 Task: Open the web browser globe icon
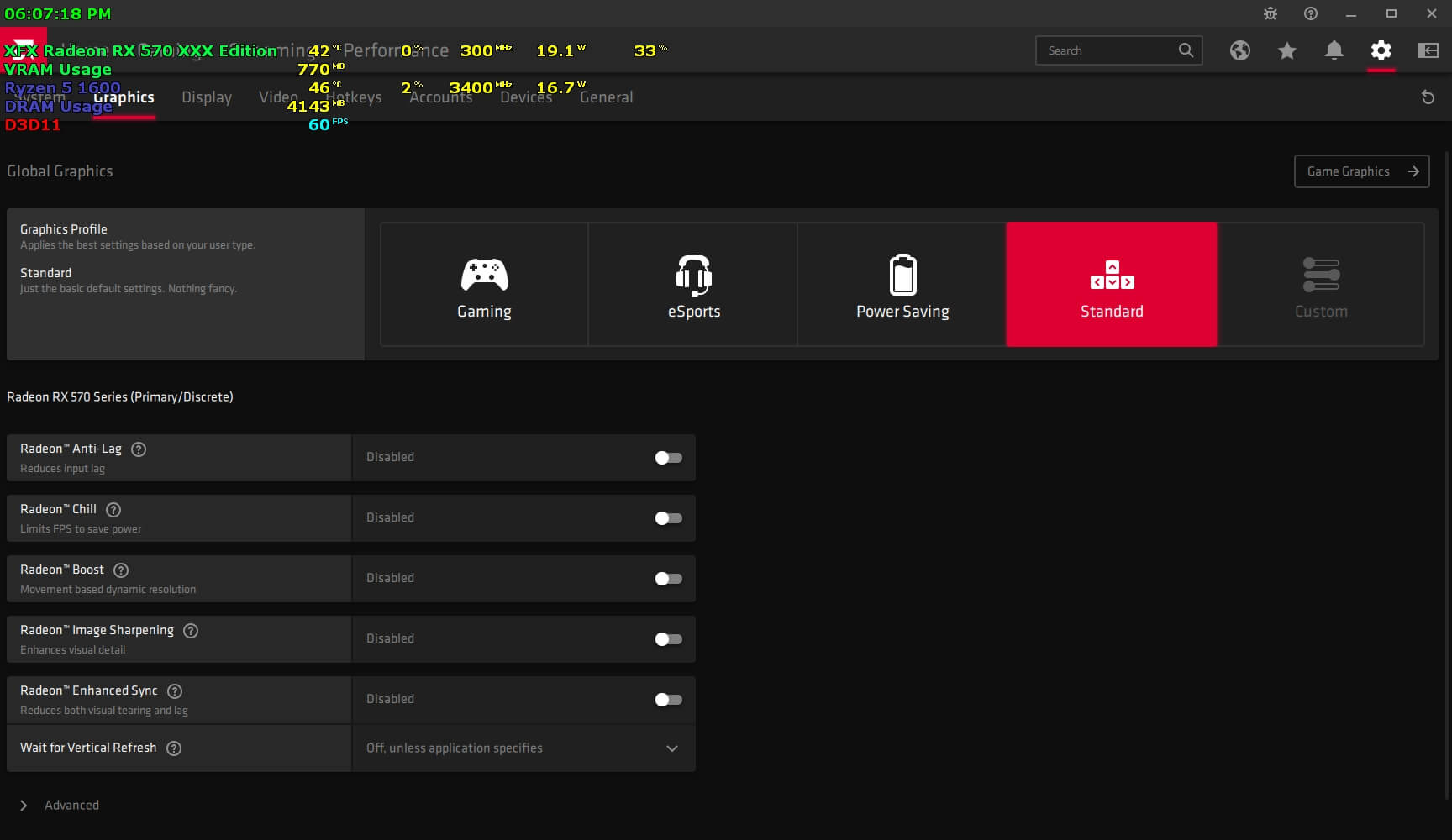click(1239, 50)
